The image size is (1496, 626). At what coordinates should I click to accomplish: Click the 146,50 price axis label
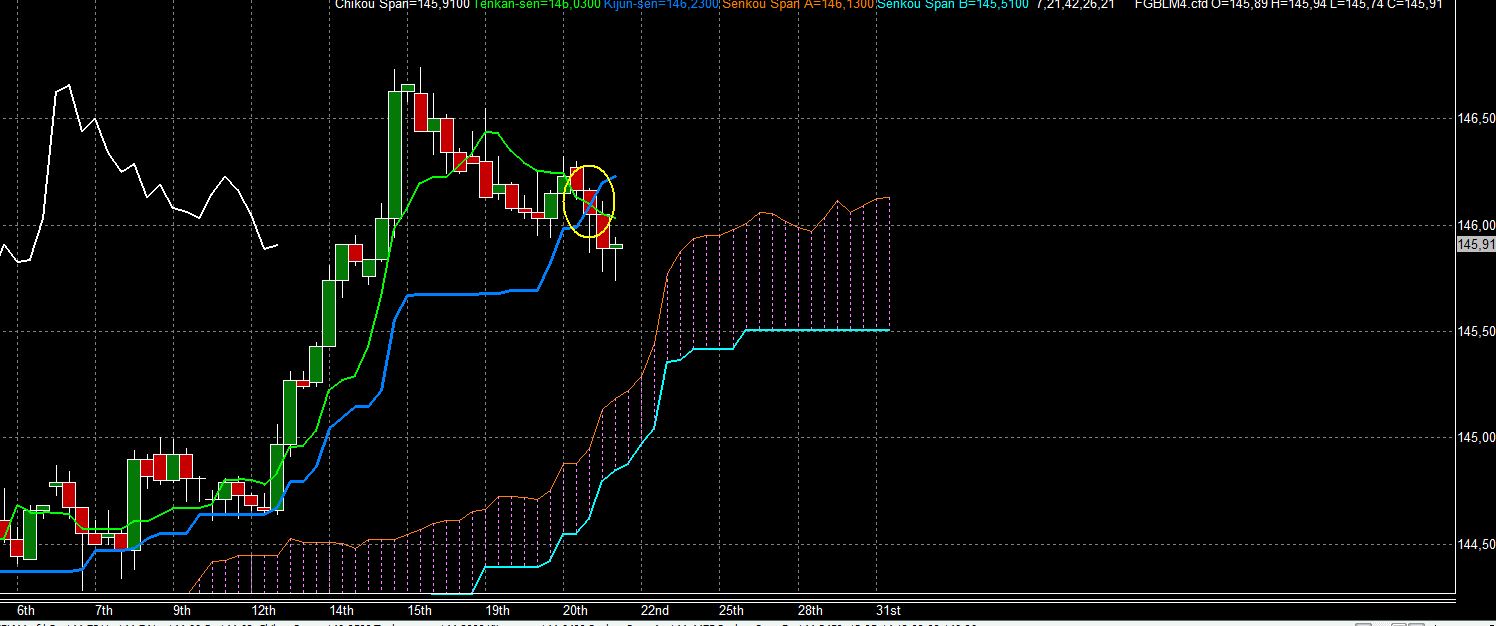(x=1476, y=119)
